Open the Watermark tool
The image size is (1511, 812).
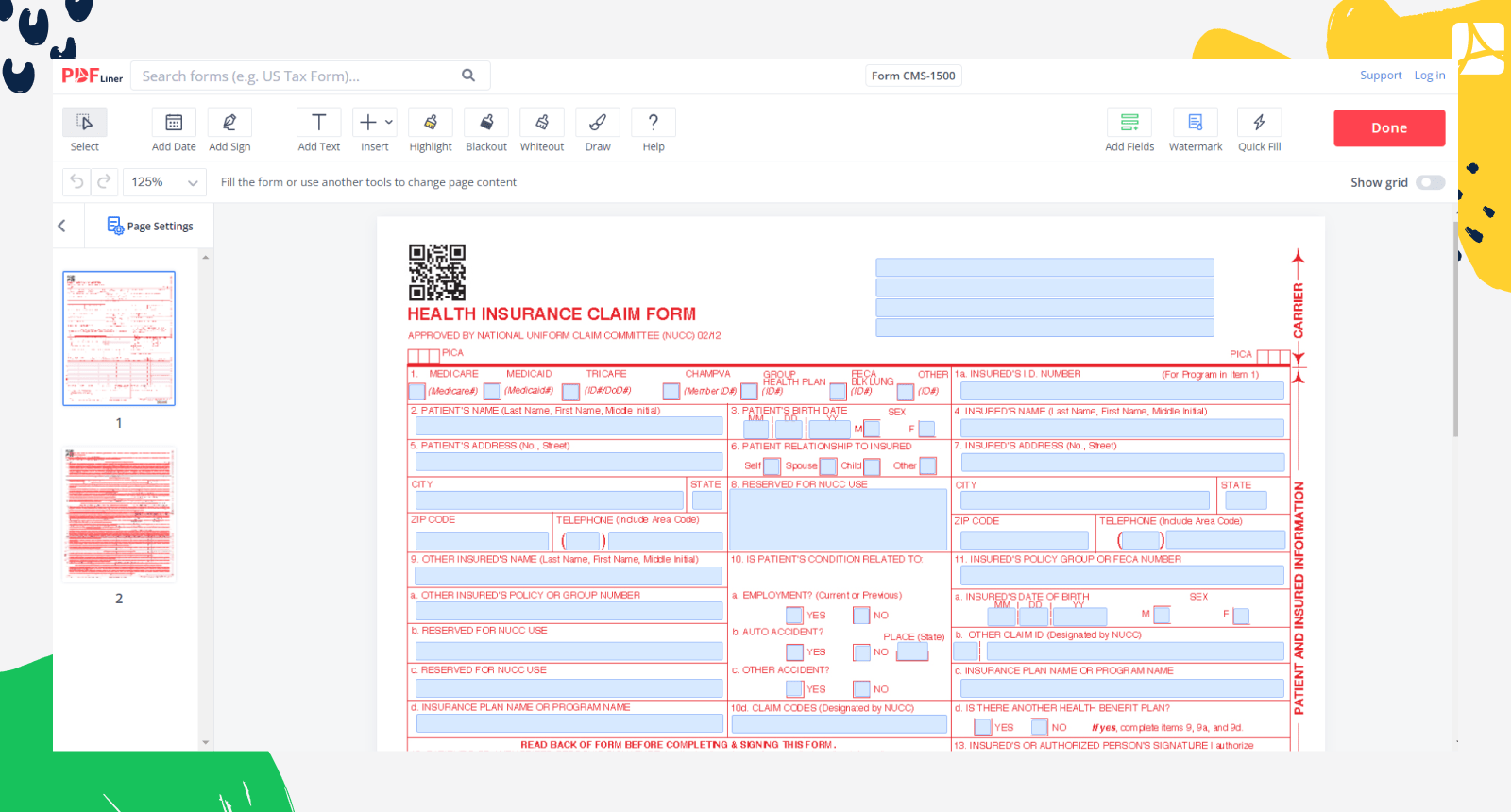pos(1196,123)
